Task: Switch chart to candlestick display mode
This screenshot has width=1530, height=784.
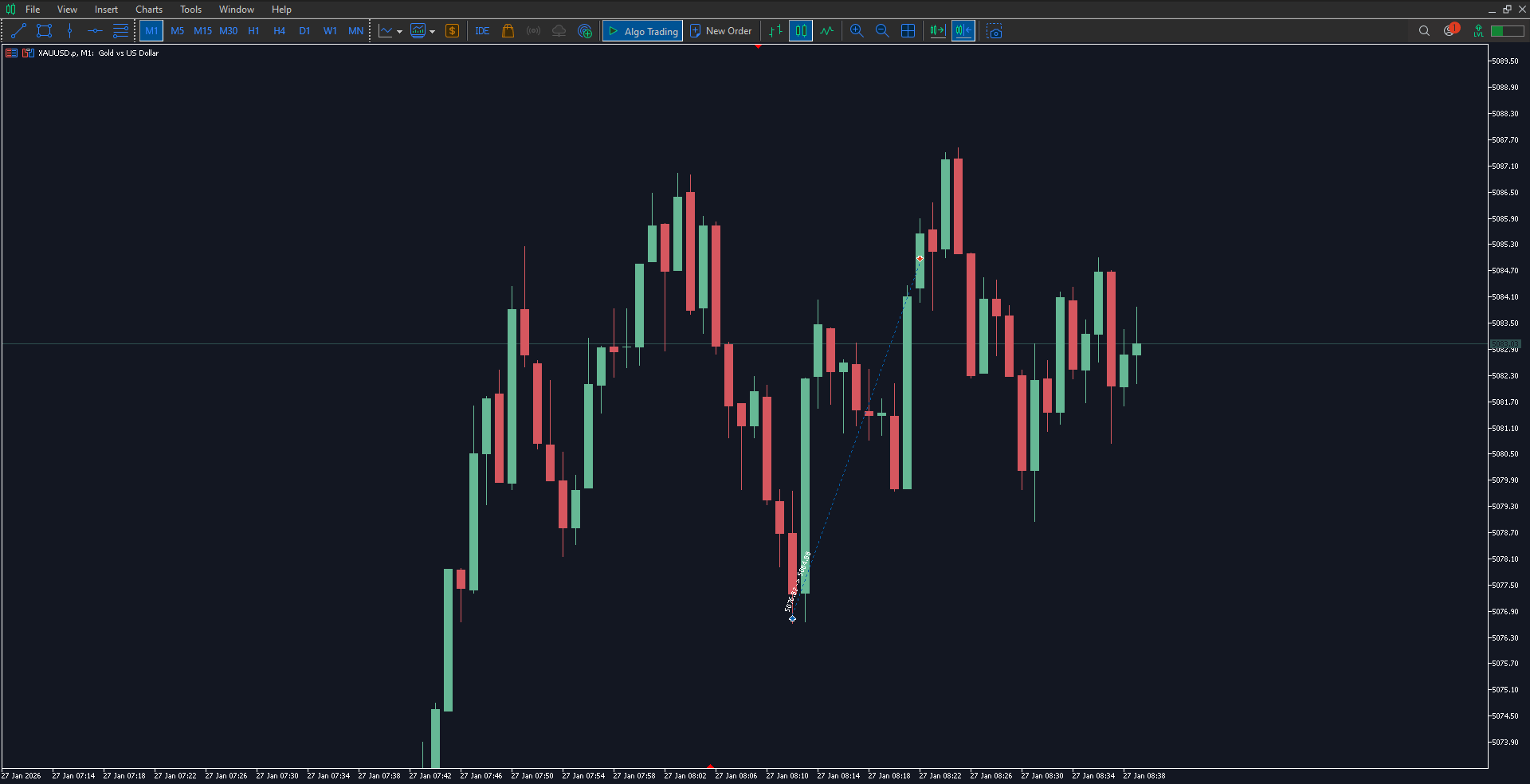Action: pos(801,31)
